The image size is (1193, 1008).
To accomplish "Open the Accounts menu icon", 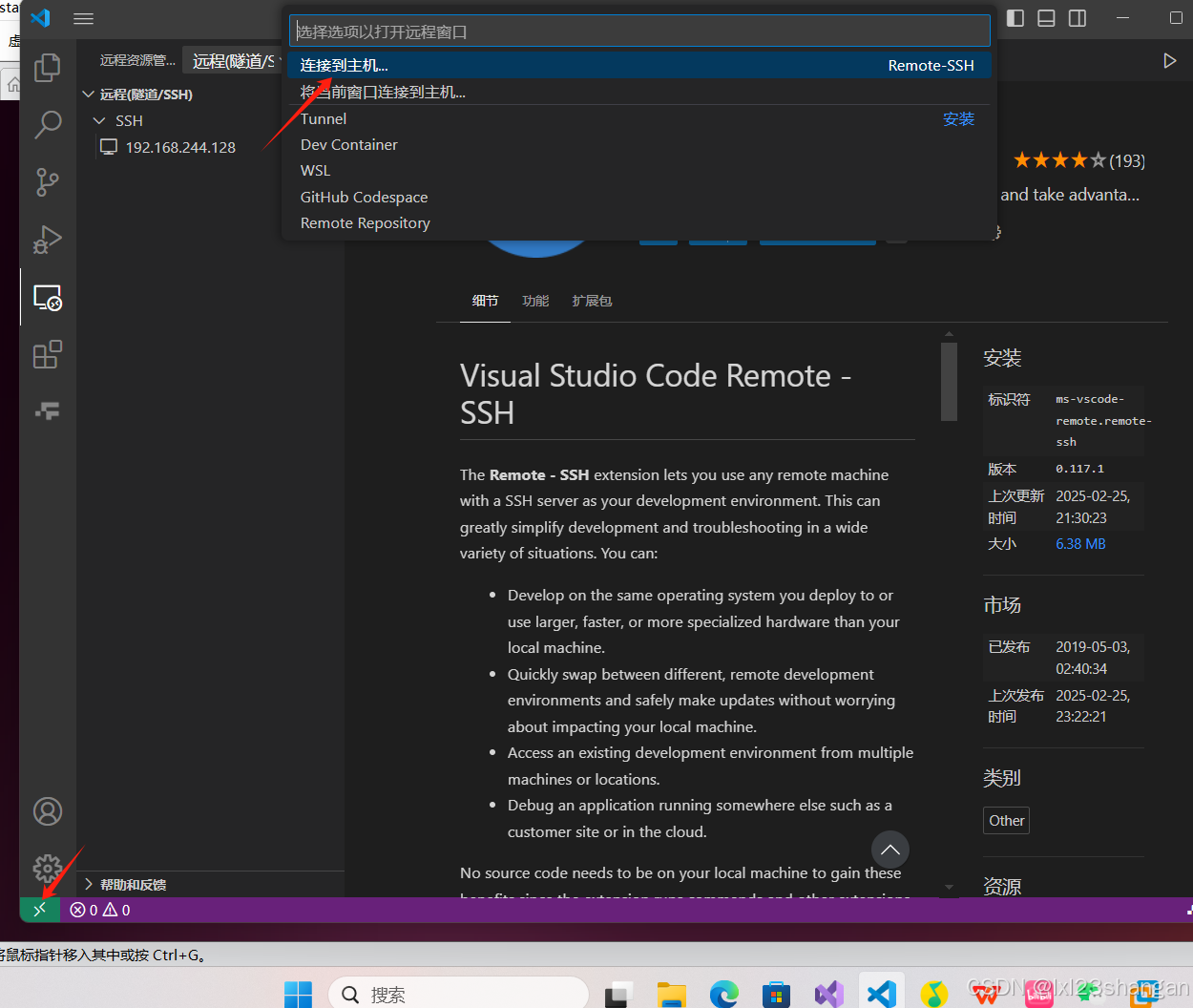I will (x=48, y=811).
